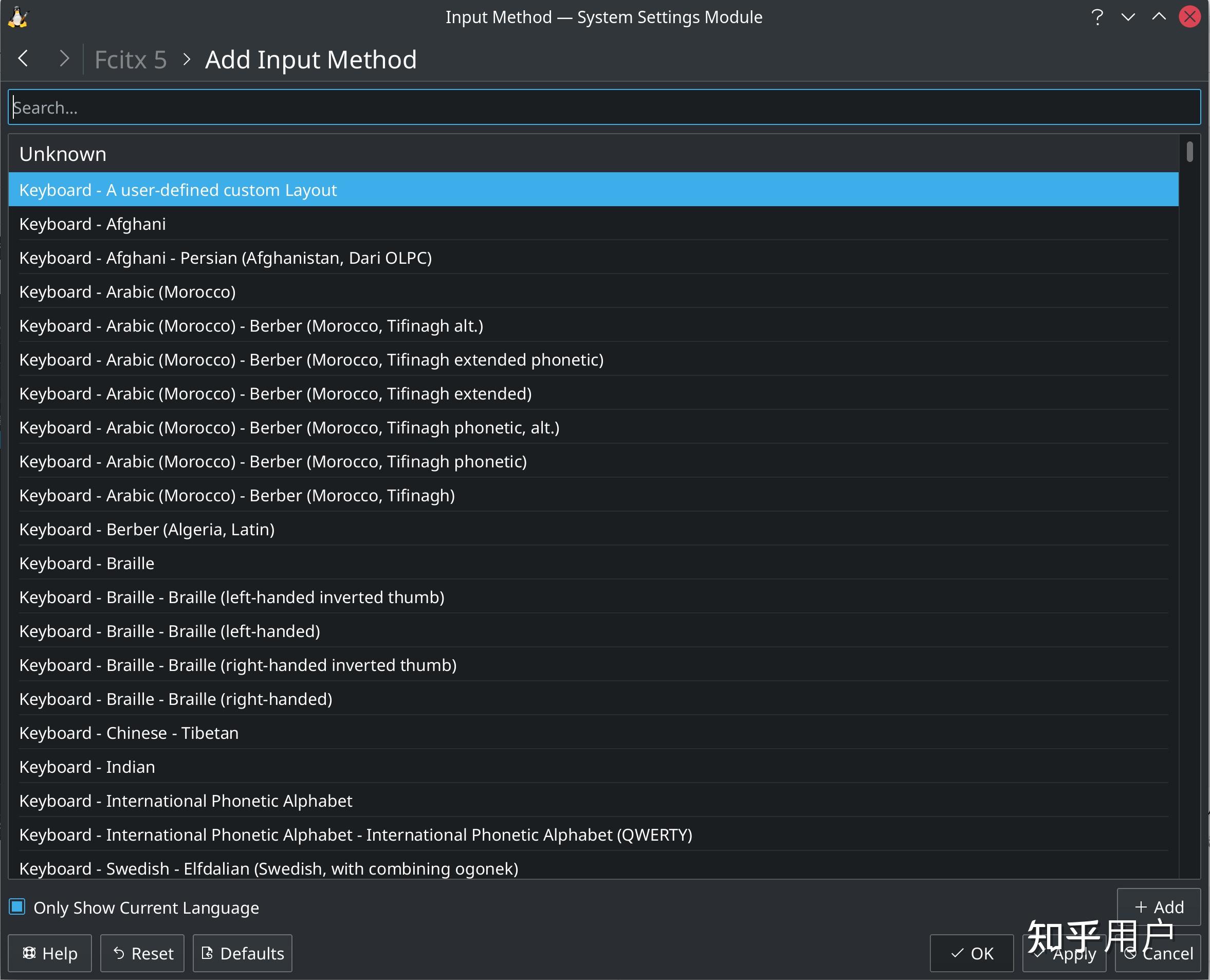
Task: Select the Keyboard - Arabic (Morocco) entry
Action: (593, 292)
